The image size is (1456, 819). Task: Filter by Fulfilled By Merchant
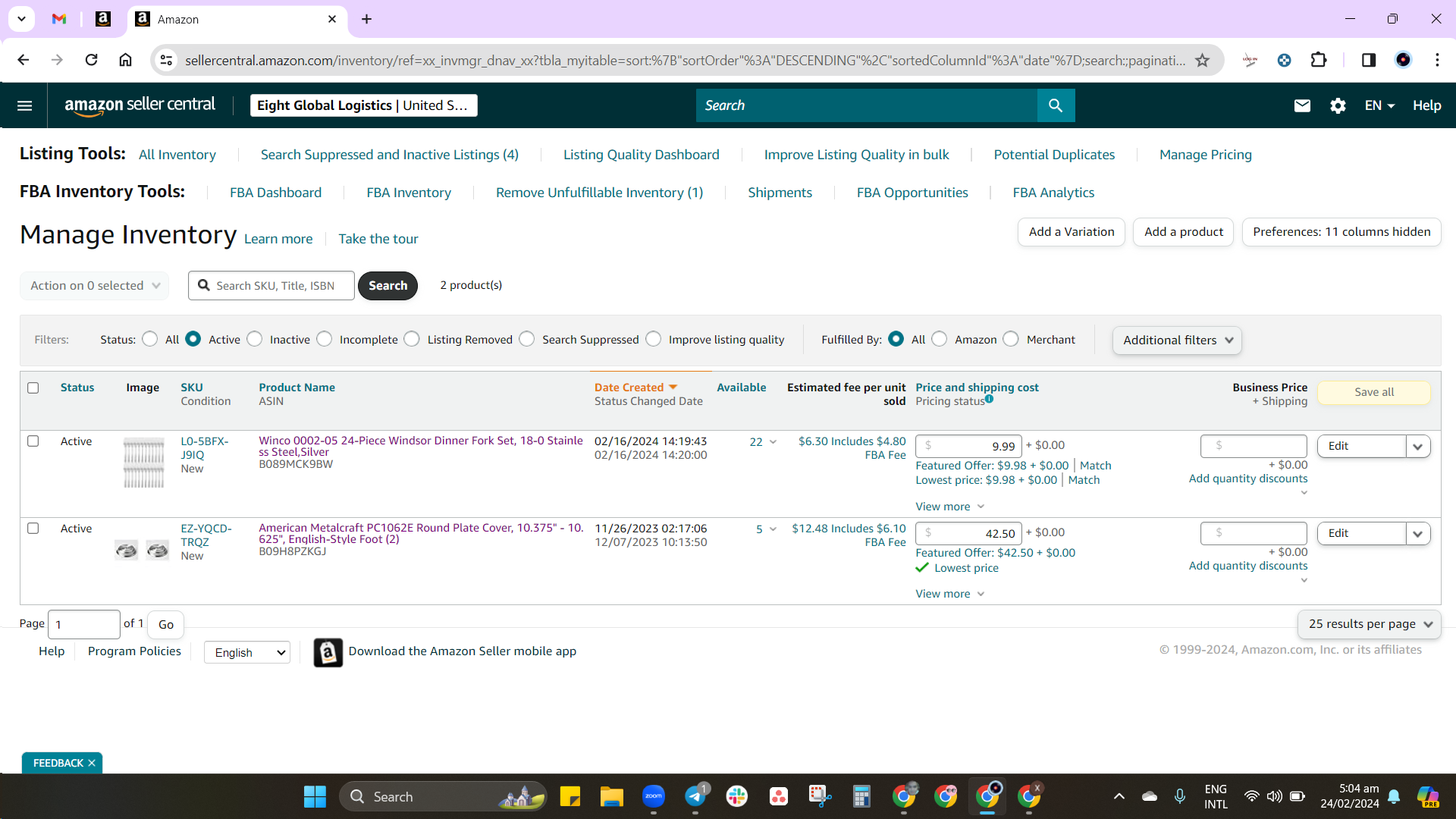pos(1011,339)
